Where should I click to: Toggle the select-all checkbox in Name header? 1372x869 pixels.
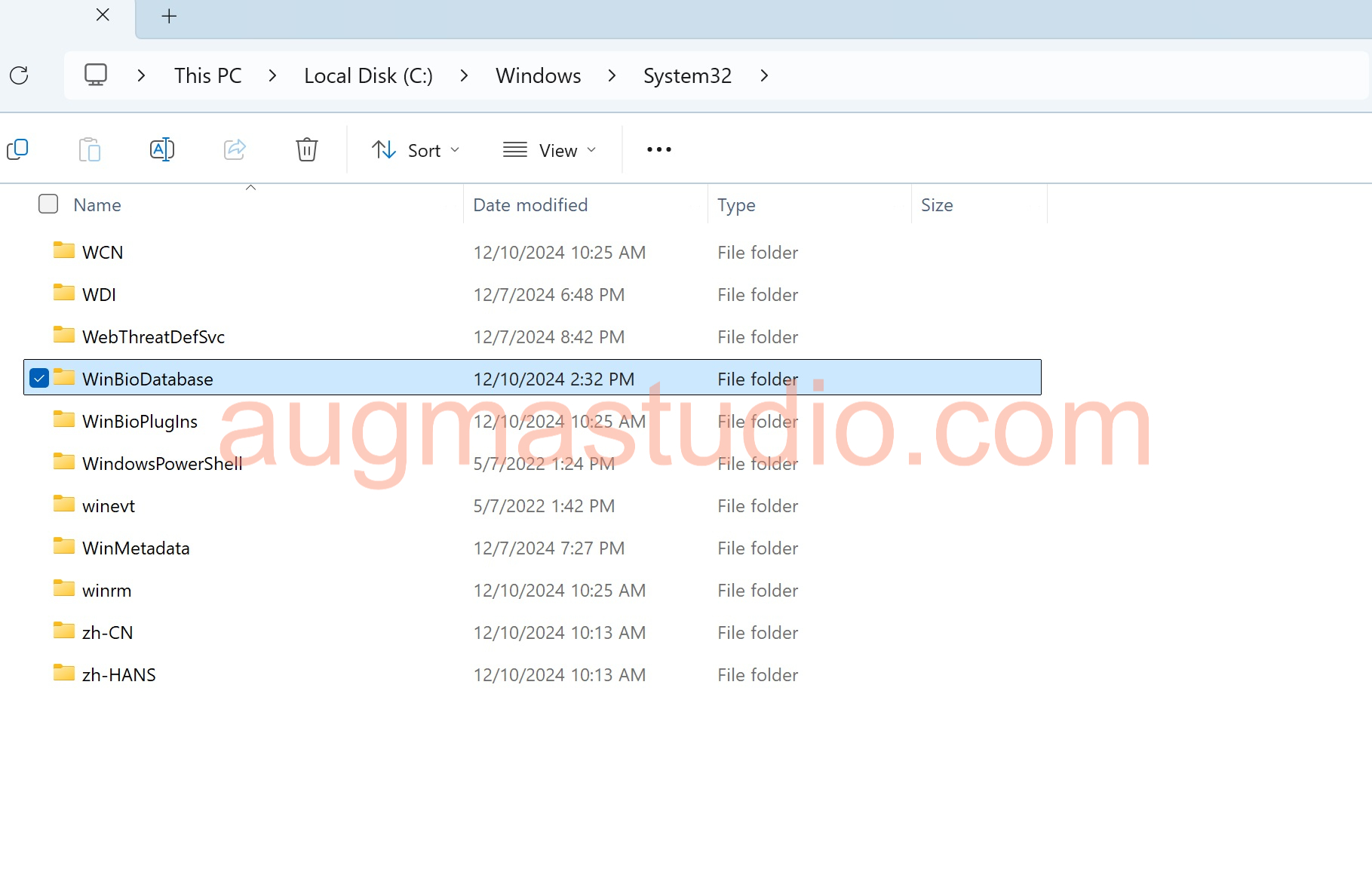click(x=48, y=204)
